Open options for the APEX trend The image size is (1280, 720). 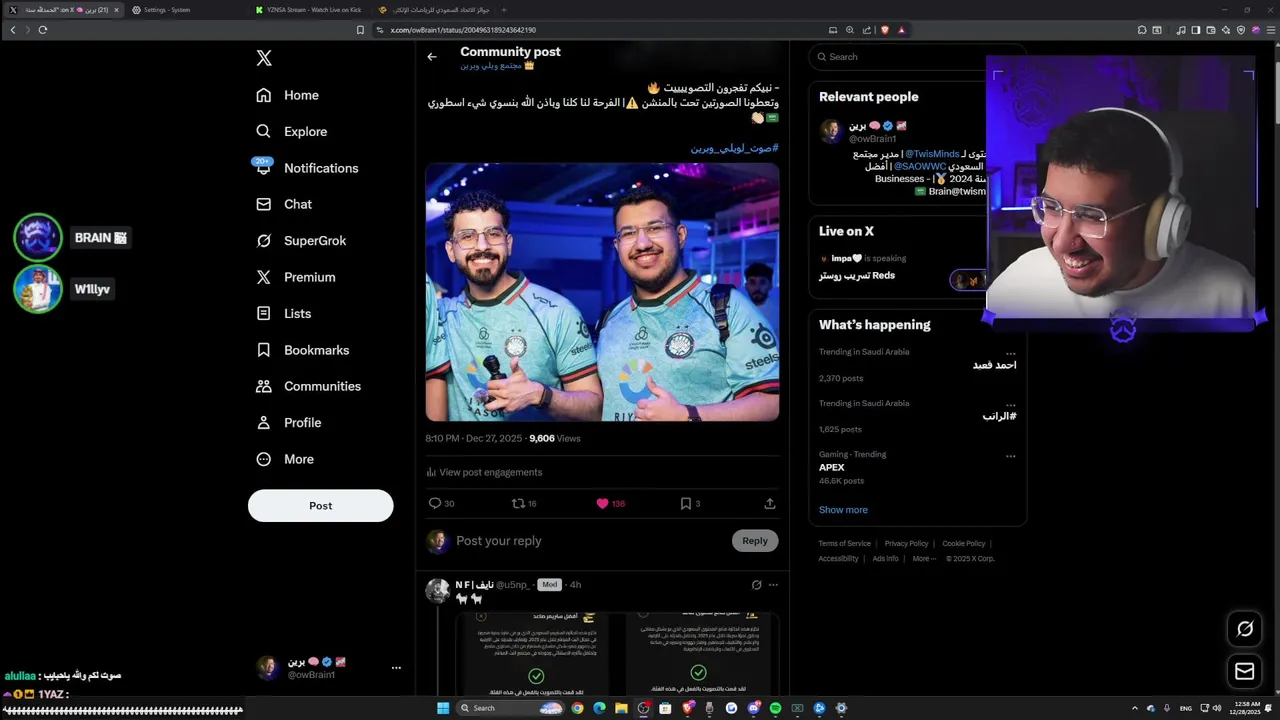(1011, 455)
